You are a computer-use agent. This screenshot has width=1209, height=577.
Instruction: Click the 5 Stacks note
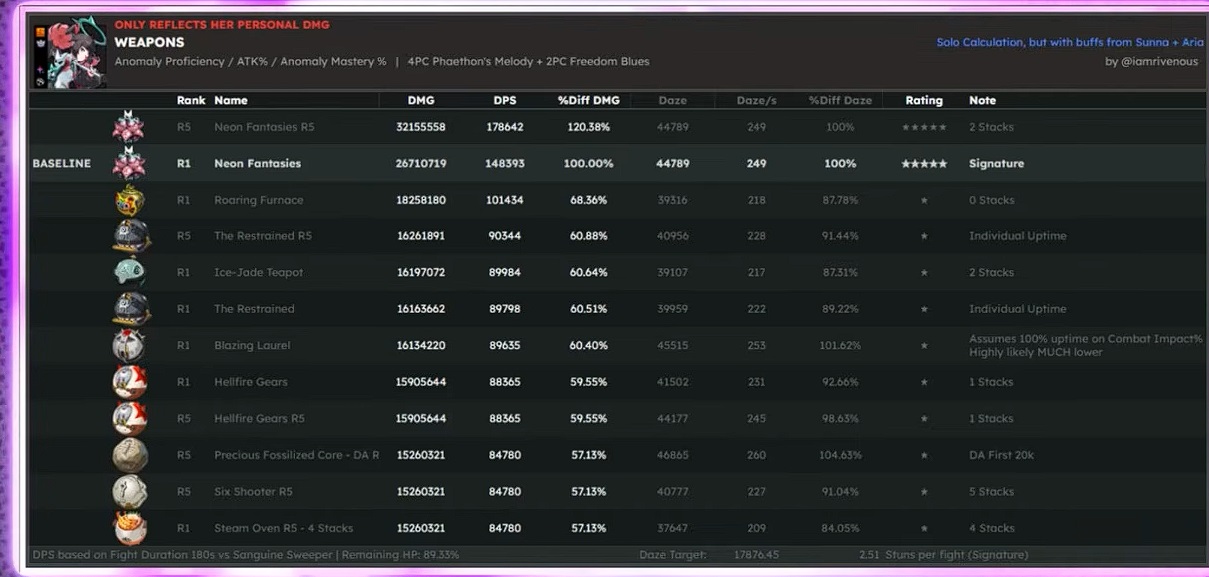point(991,491)
